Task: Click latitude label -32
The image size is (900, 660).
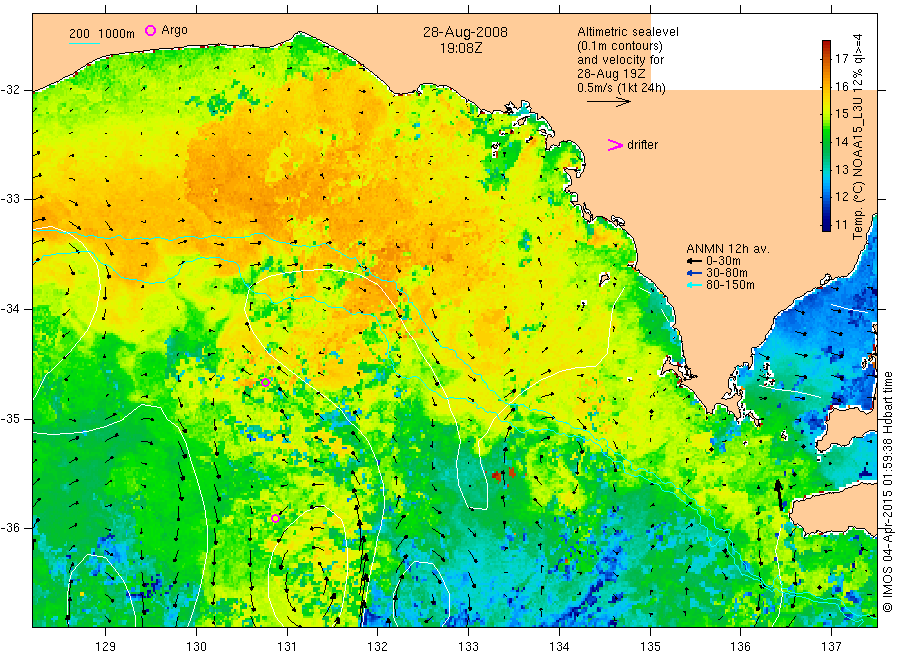Action: [10, 90]
